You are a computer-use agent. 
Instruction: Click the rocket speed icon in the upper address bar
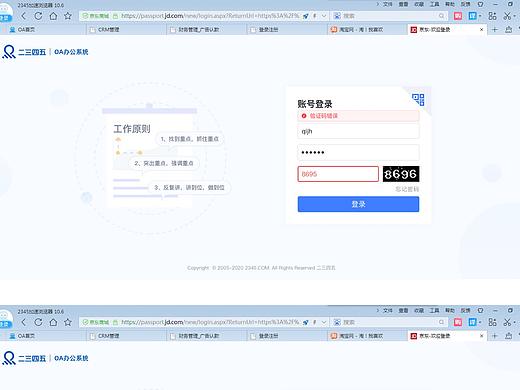[305, 16]
